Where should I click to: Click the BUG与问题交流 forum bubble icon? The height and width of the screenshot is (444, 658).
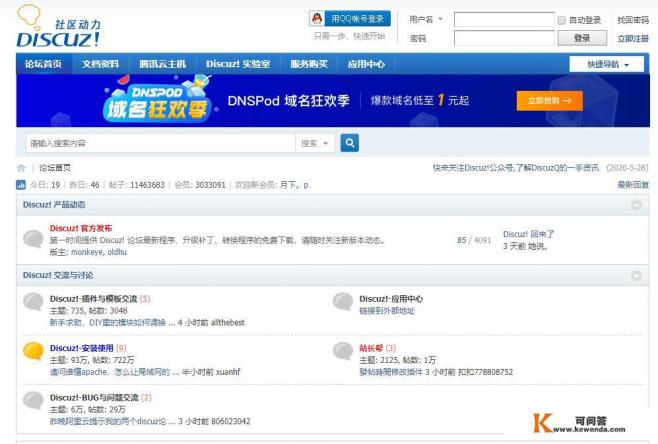[x=33, y=400]
